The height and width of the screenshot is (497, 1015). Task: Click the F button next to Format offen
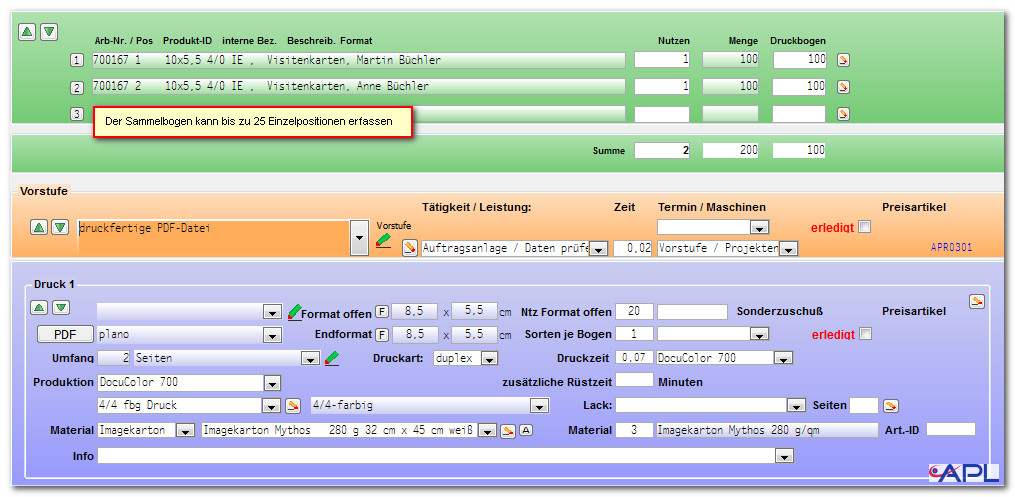point(382,312)
